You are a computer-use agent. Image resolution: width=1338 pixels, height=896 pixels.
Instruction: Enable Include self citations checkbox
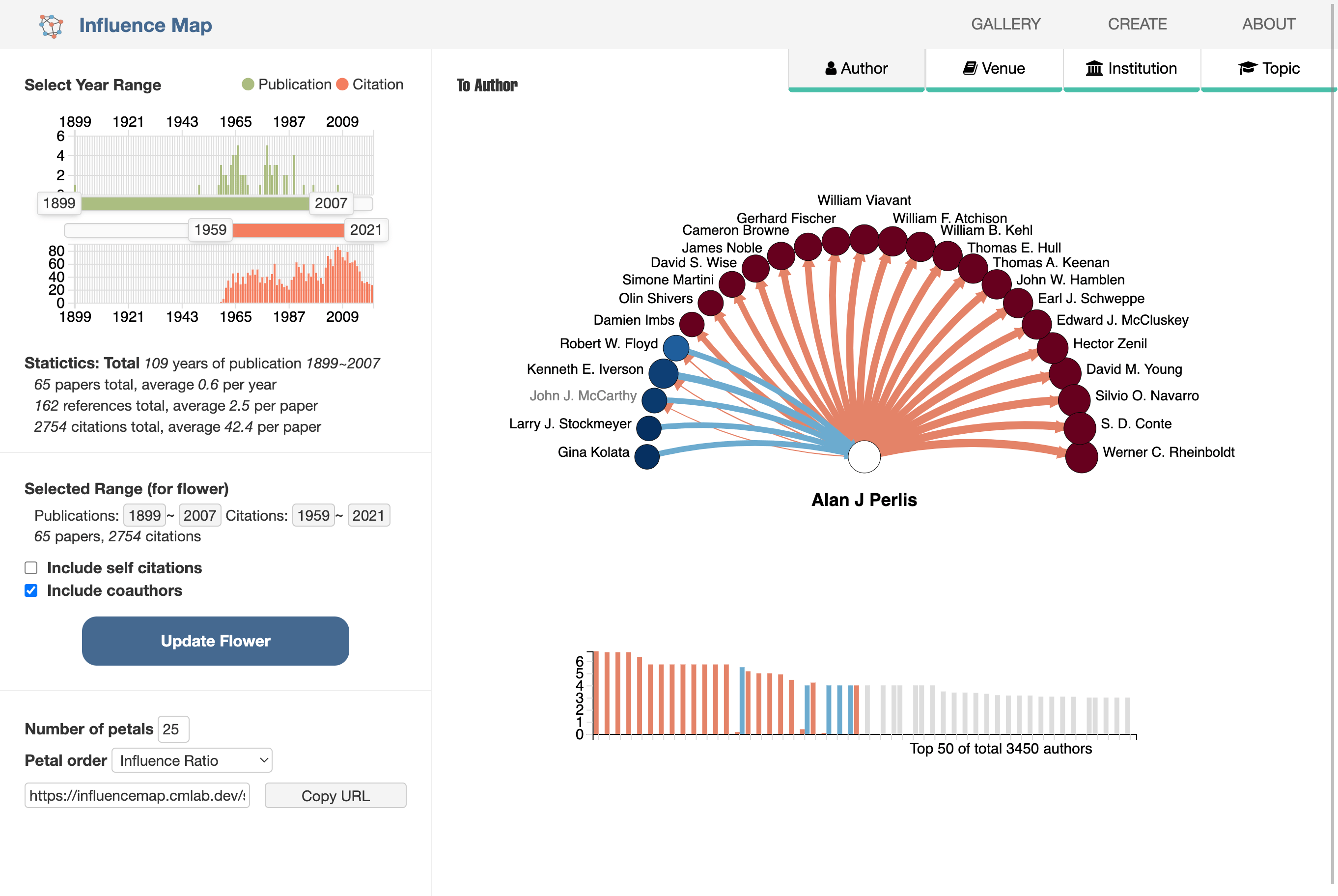click(31, 567)
